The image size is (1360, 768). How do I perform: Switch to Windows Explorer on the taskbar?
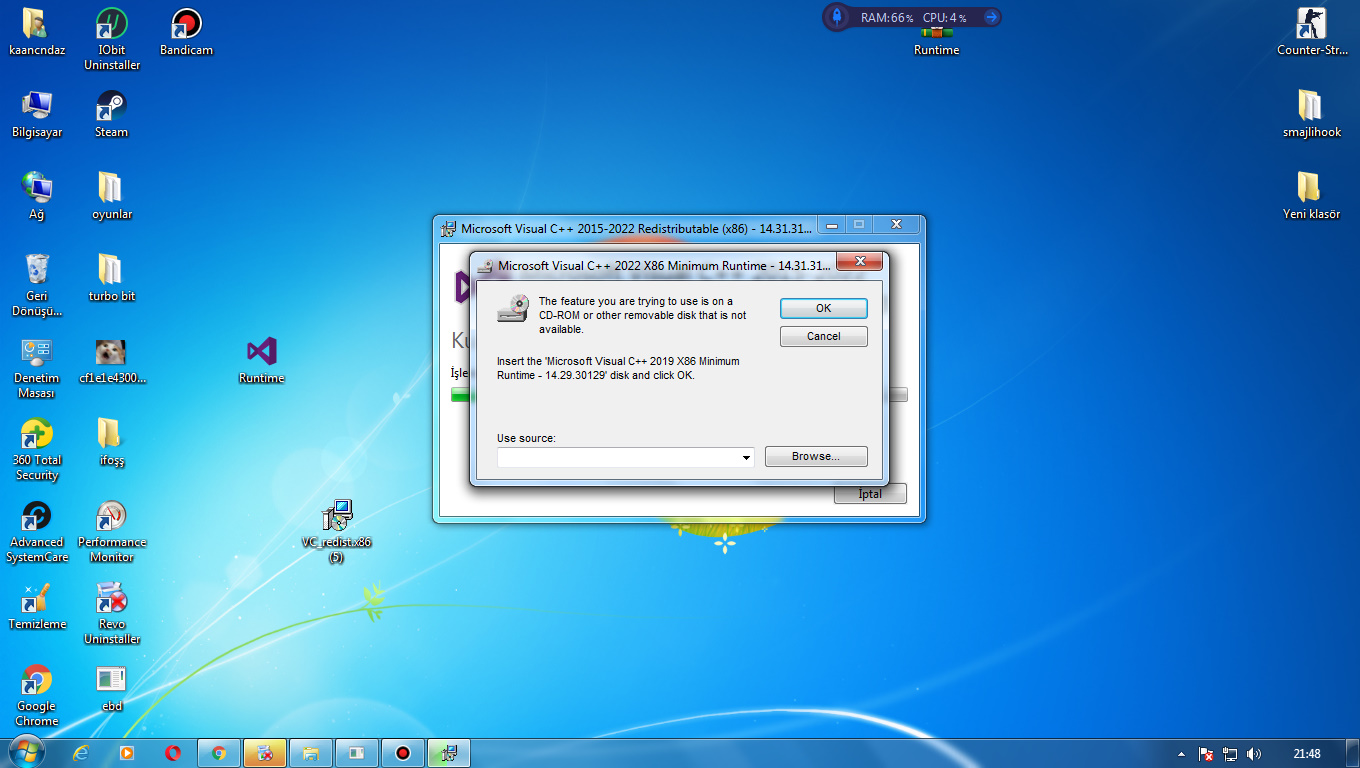click(311, 753)
